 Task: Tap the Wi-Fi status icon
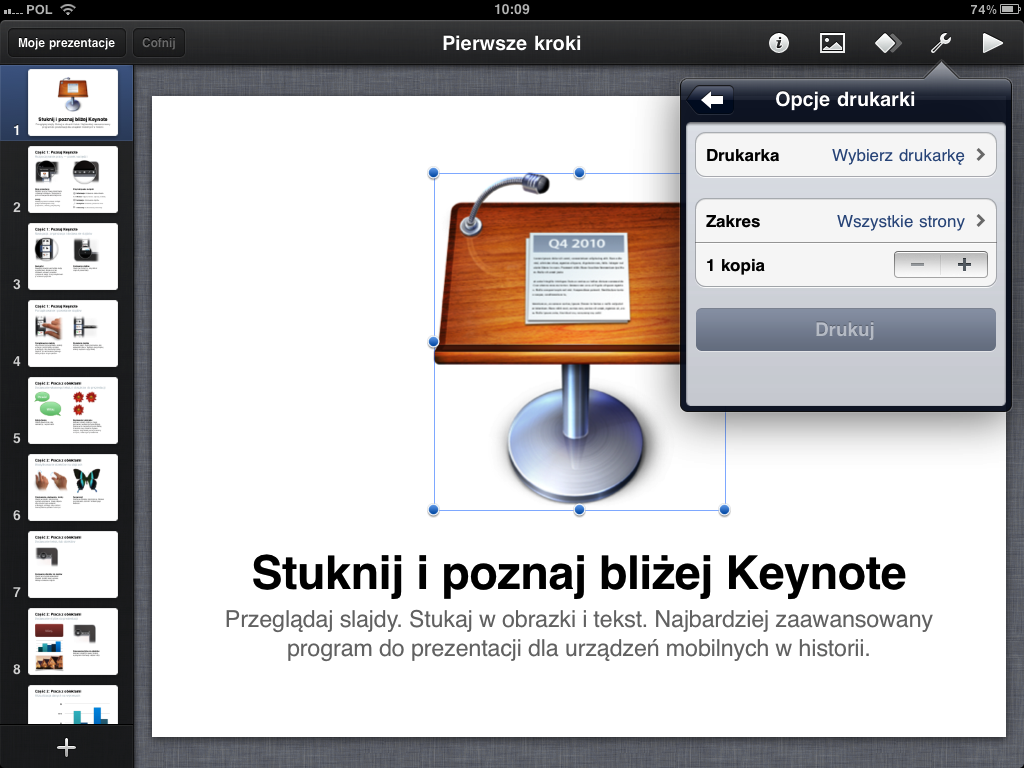tap(67, 9)
